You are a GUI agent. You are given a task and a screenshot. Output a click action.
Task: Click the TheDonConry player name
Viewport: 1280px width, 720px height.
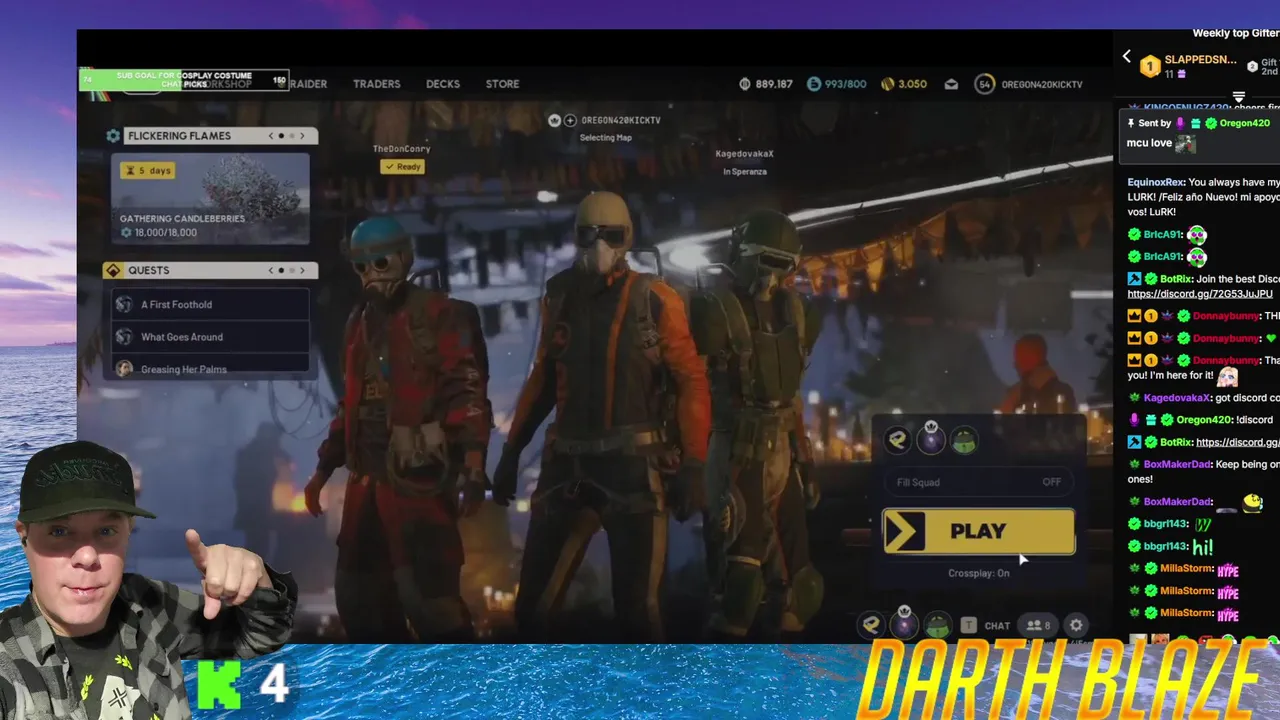[x=401, y=149]
